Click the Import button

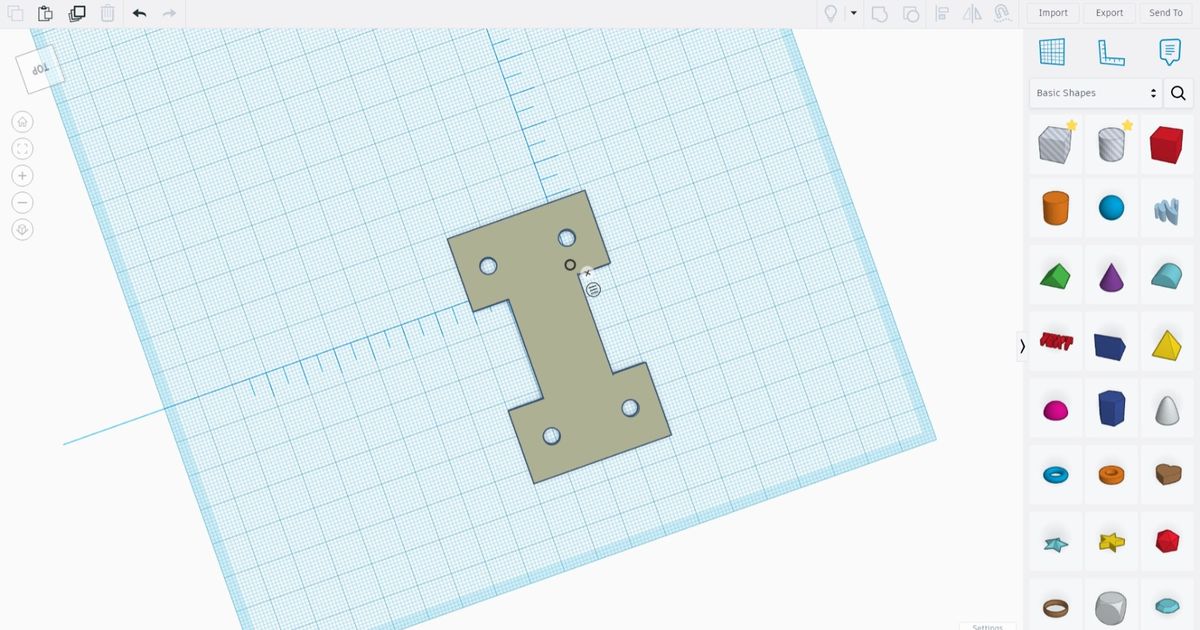(1052, 13)
